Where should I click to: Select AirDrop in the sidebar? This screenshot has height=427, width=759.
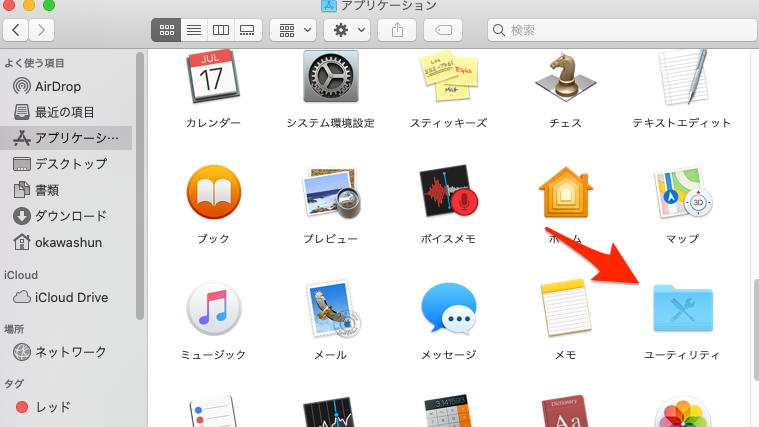66,86
